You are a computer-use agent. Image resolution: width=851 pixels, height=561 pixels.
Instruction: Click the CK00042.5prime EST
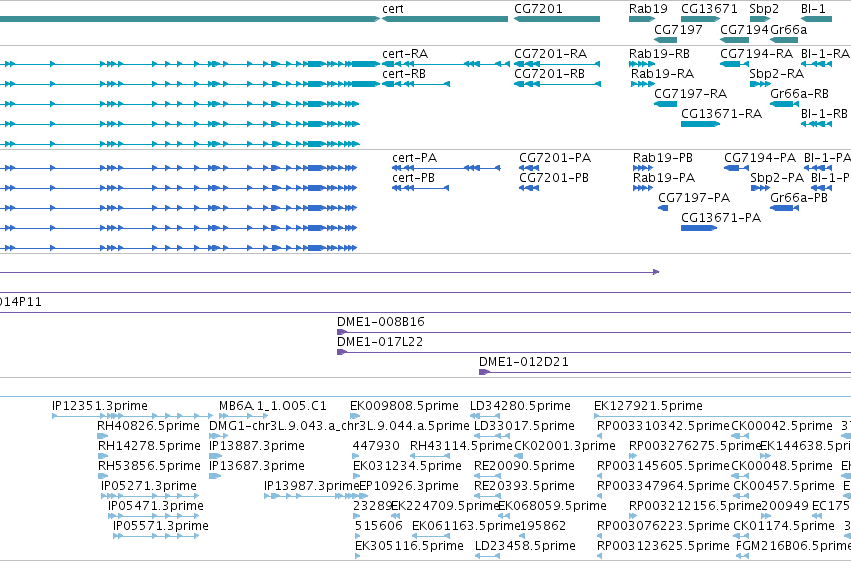[740, 436]
